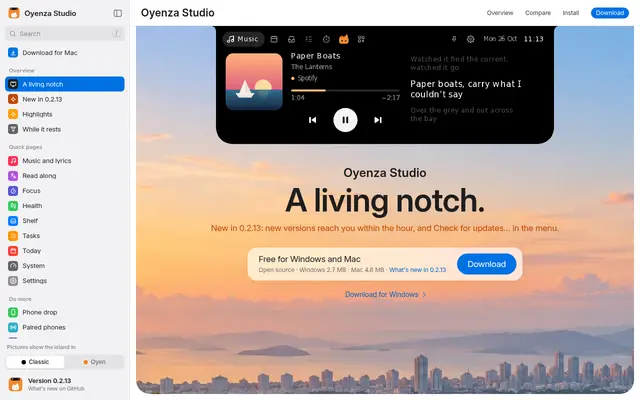Open Tasks quick page
The width and height of the screenshot is (640, 400).
click(x=64, y=236)
